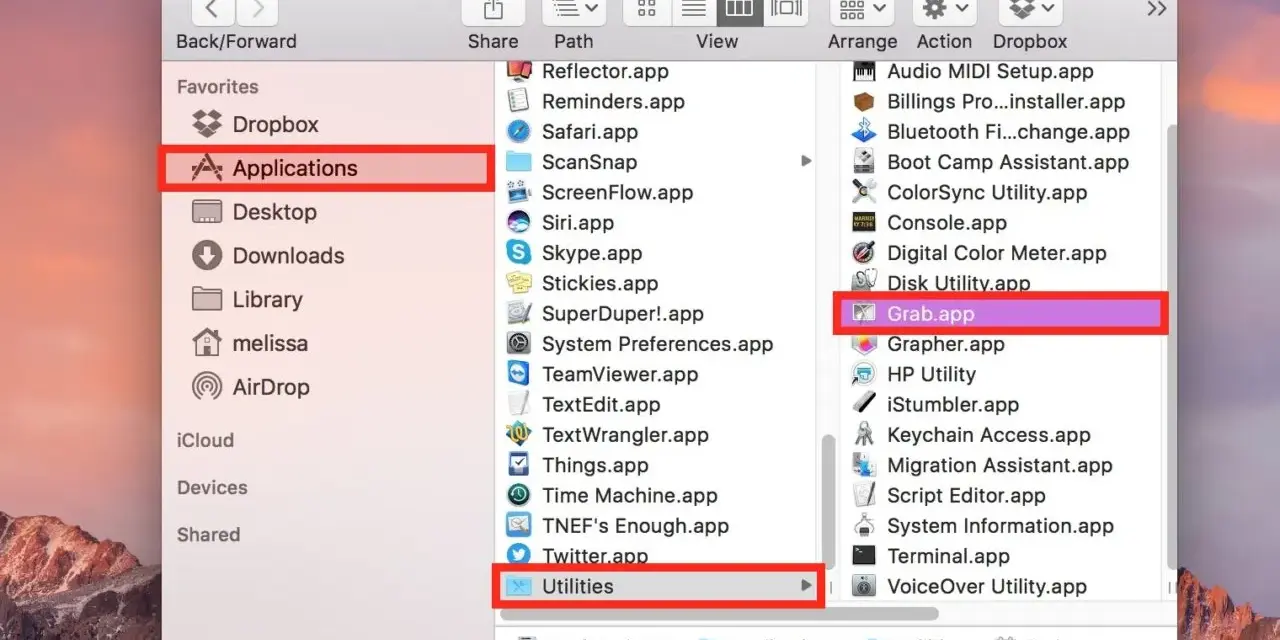Go forward with the Forward arrow button
Screen dimensions: 1280x640
point(258,10)
